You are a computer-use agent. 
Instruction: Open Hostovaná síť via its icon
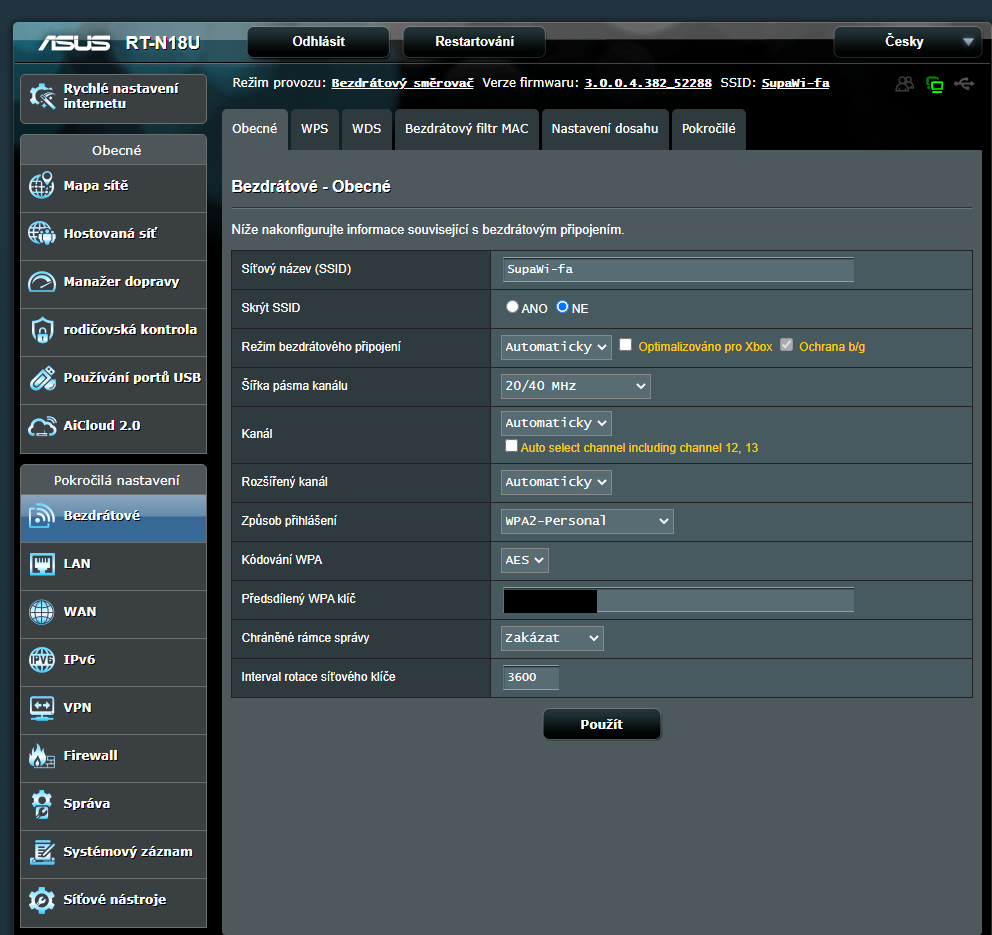(42, 234)
